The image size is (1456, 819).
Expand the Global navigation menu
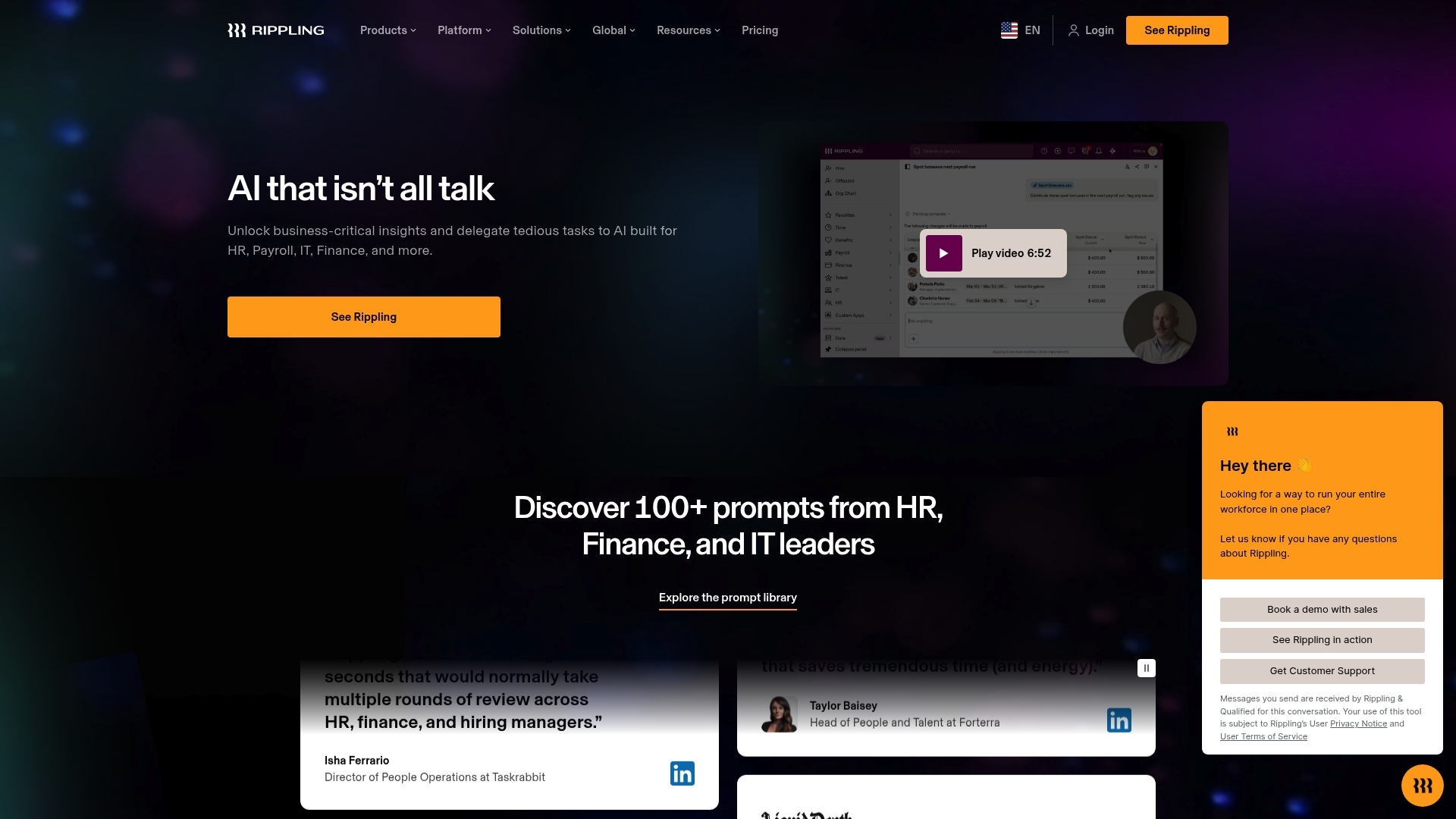[x=613, y=30]
